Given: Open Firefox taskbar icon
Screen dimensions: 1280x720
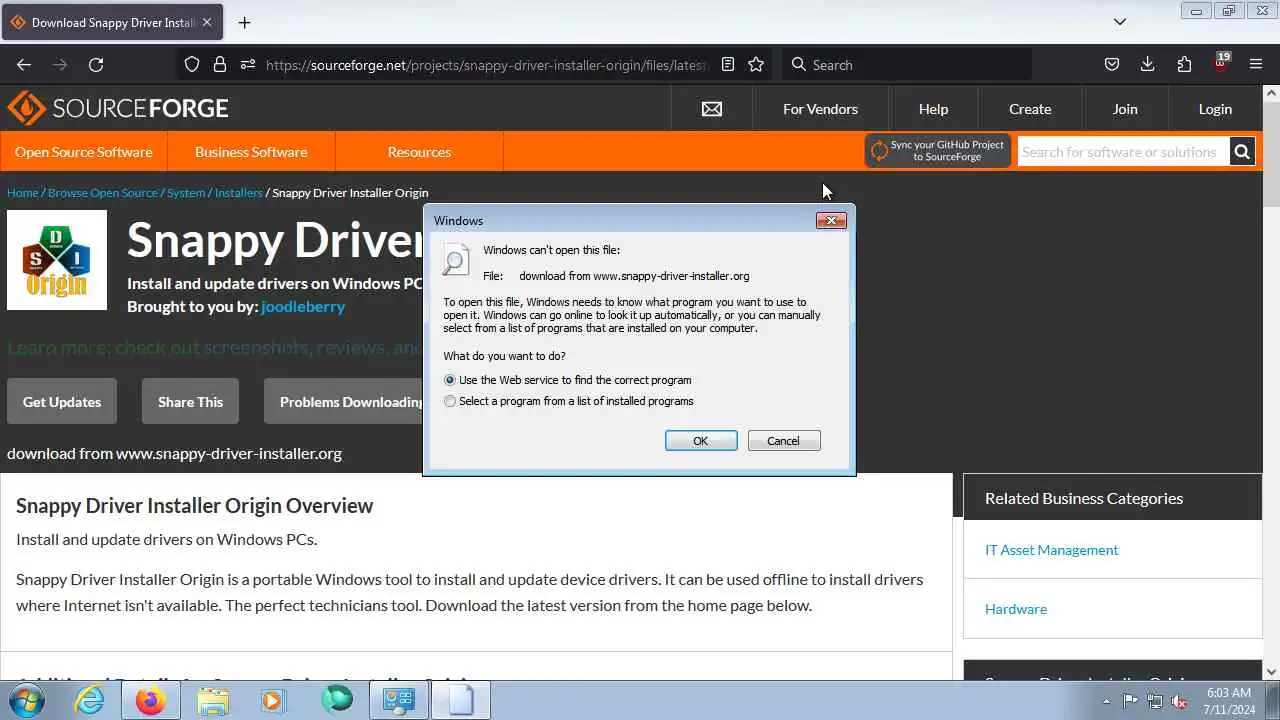Looking at the screenshot, I should click(151, 701).
